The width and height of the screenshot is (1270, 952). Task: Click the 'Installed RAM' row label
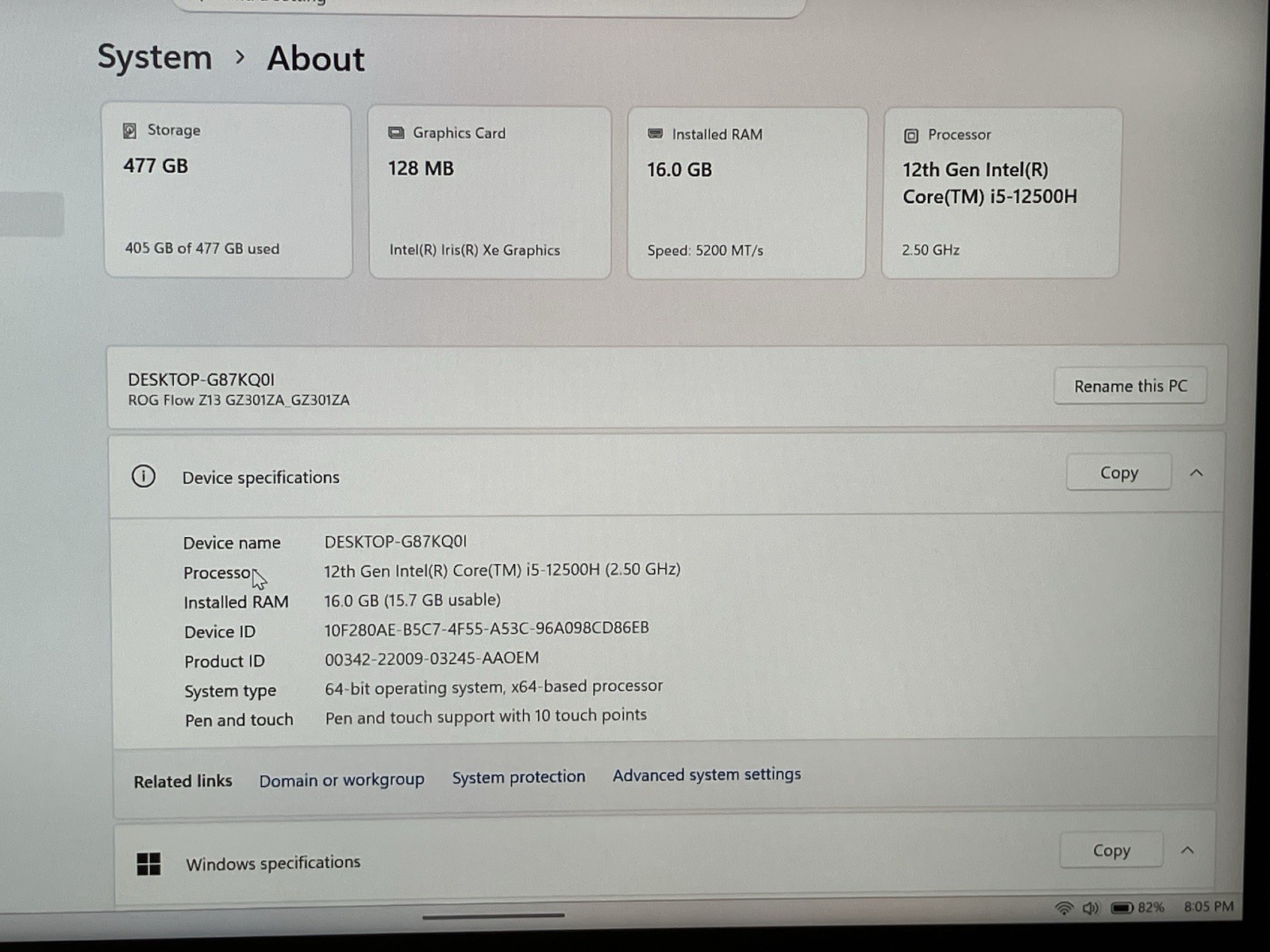click(x=236, y=602)
